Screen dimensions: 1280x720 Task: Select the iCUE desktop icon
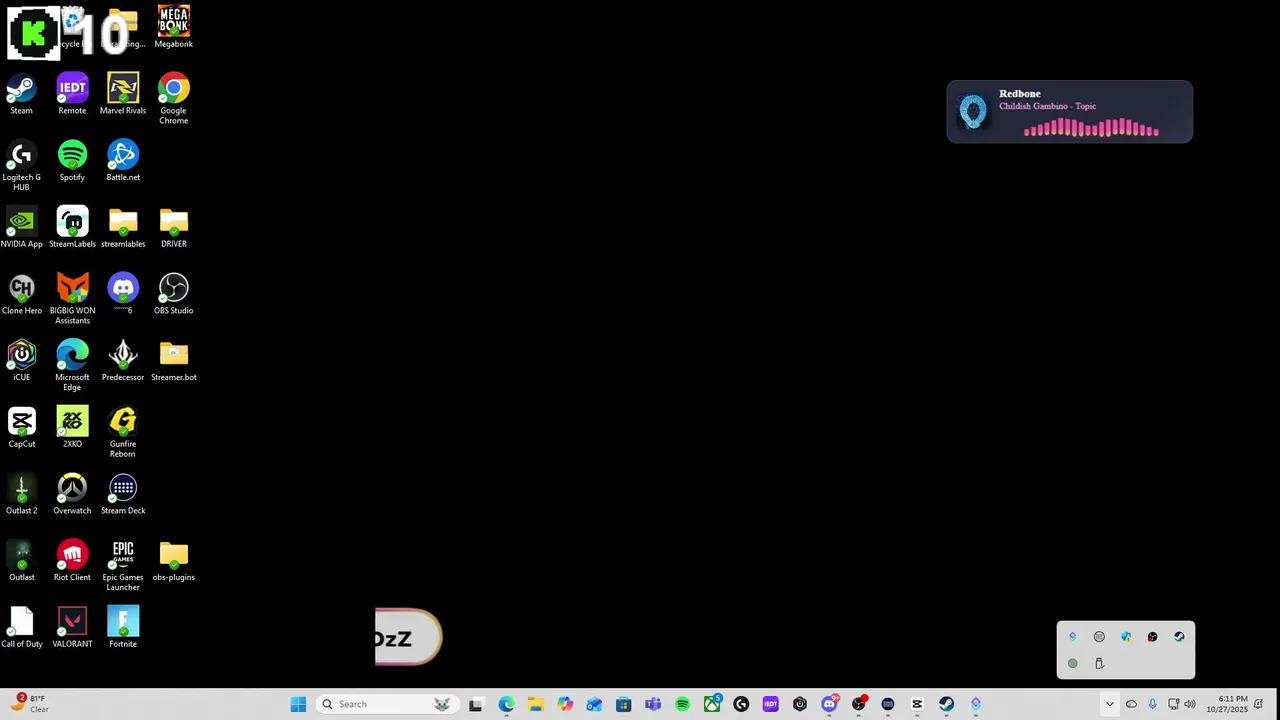pyautogui.click(x=21, y=360)
